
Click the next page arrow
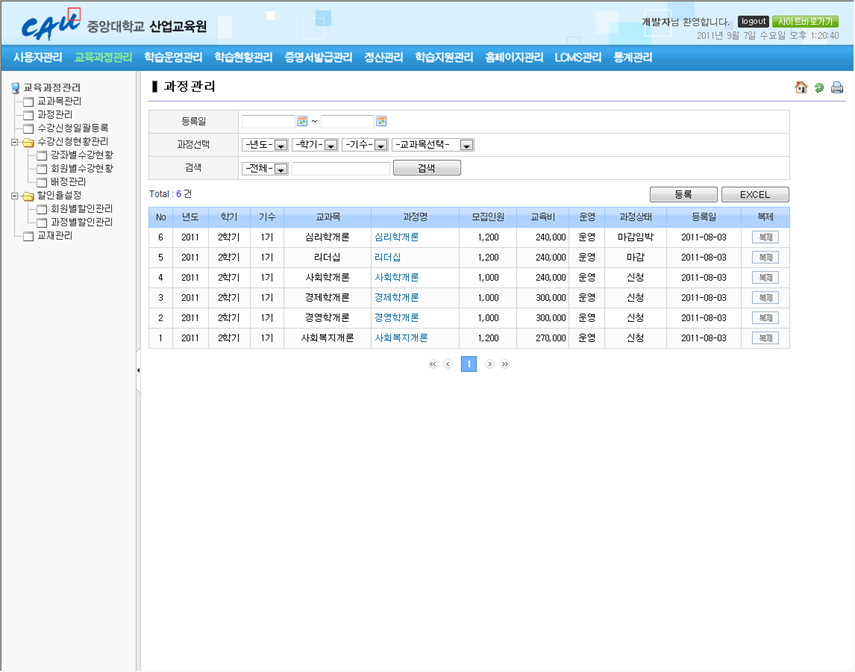tap(490, 364)
